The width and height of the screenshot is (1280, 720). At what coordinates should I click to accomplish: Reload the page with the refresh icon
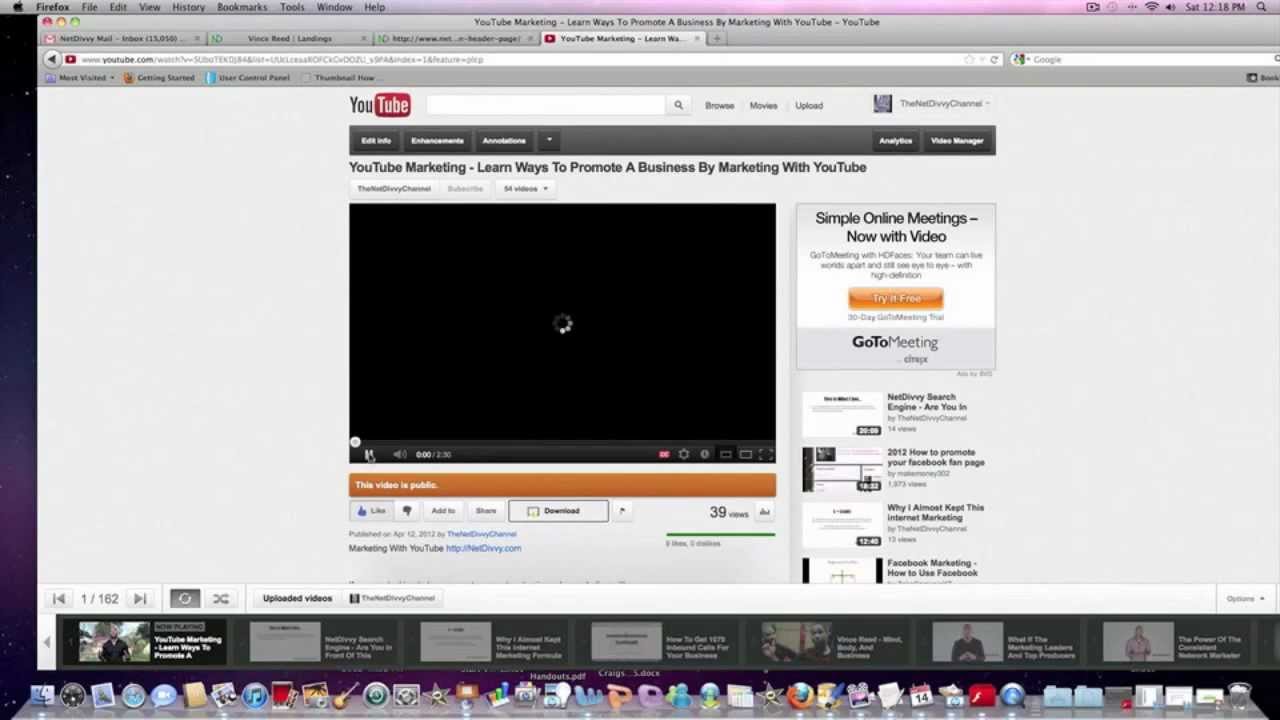point(994,60)
